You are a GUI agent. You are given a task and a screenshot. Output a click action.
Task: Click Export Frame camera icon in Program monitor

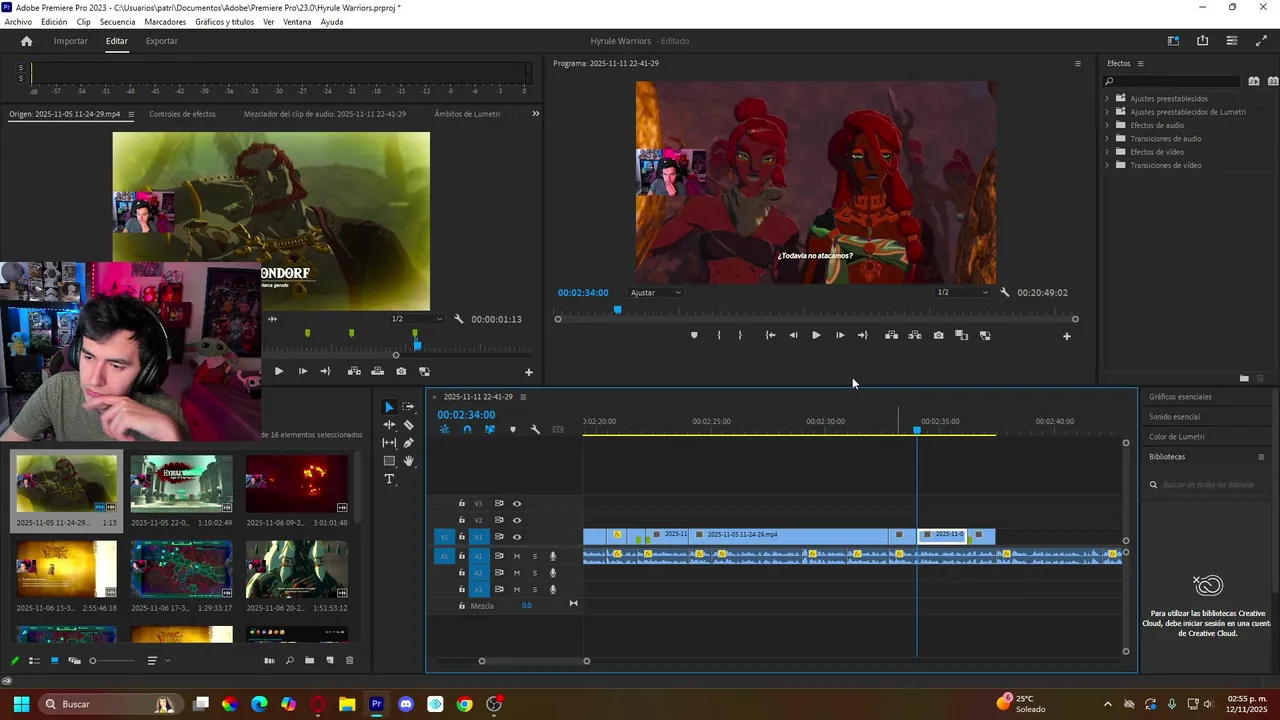point(938,336)
